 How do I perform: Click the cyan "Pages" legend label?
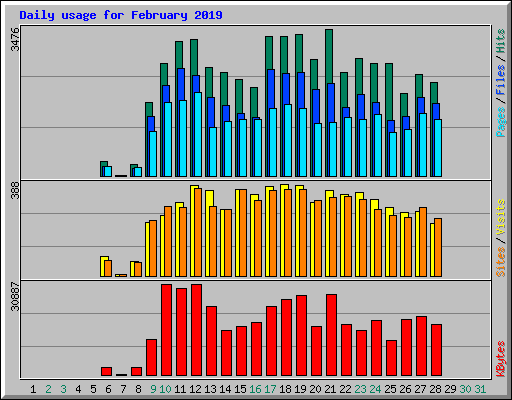501,122
